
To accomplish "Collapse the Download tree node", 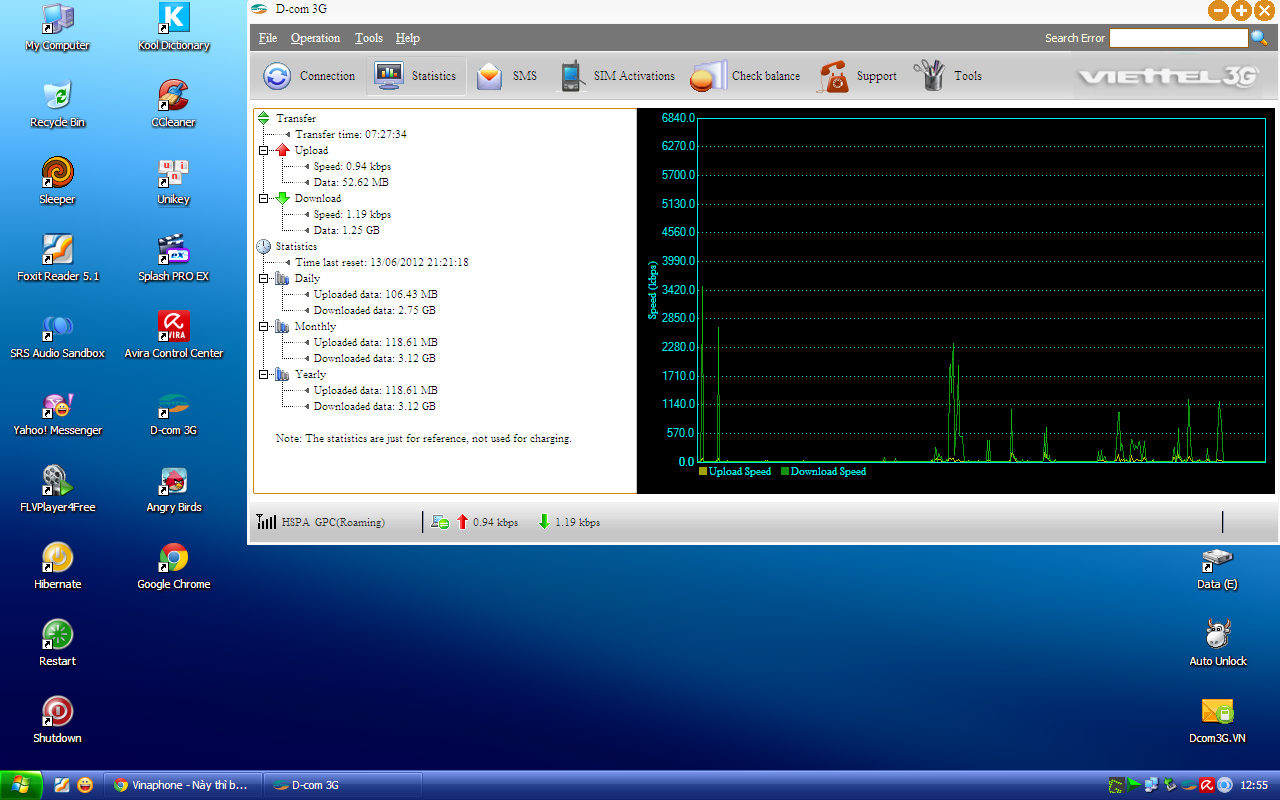I will coord(264,198).
